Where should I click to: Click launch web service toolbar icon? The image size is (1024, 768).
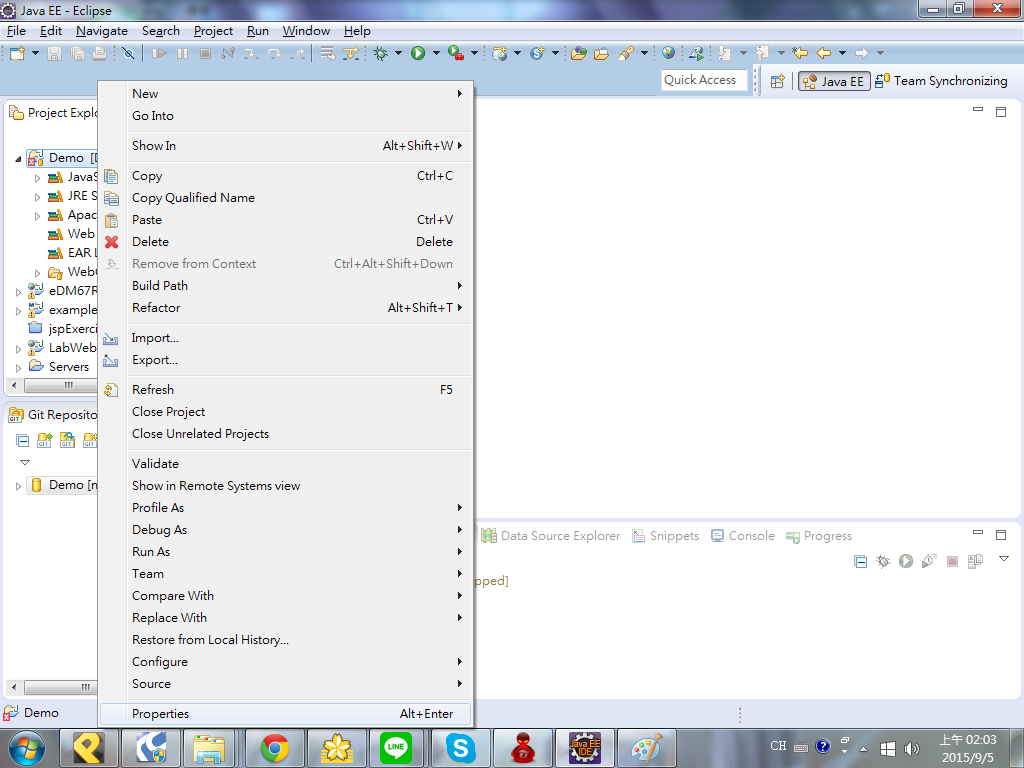pos(696,53)
